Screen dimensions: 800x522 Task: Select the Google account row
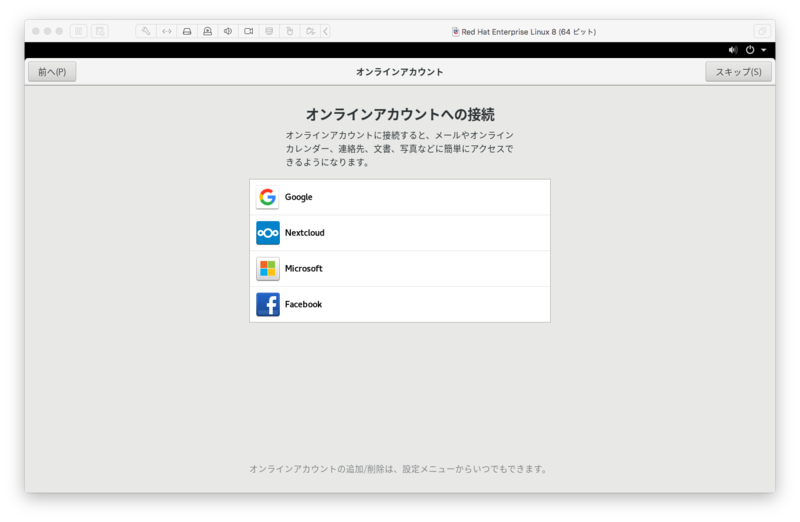pyautogui.click(x=400, y=197)
